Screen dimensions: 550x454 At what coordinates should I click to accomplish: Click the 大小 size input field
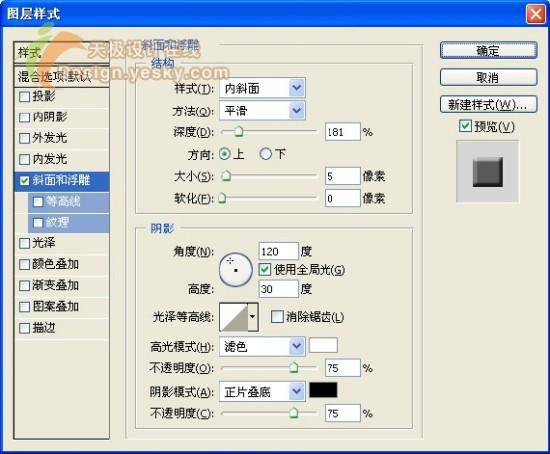point(342,176)
